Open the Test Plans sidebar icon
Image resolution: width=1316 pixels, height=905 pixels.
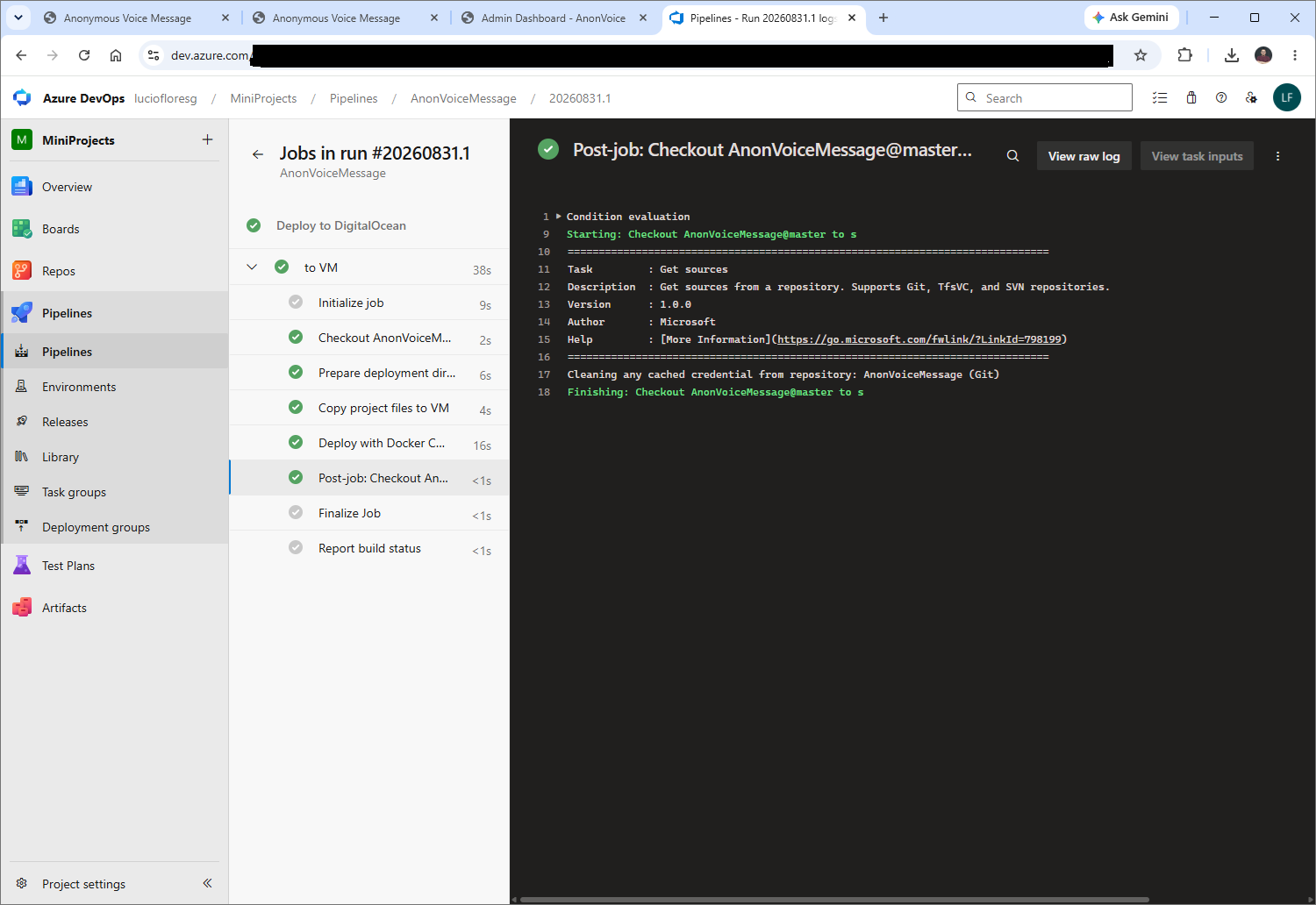tap(22, 566)
